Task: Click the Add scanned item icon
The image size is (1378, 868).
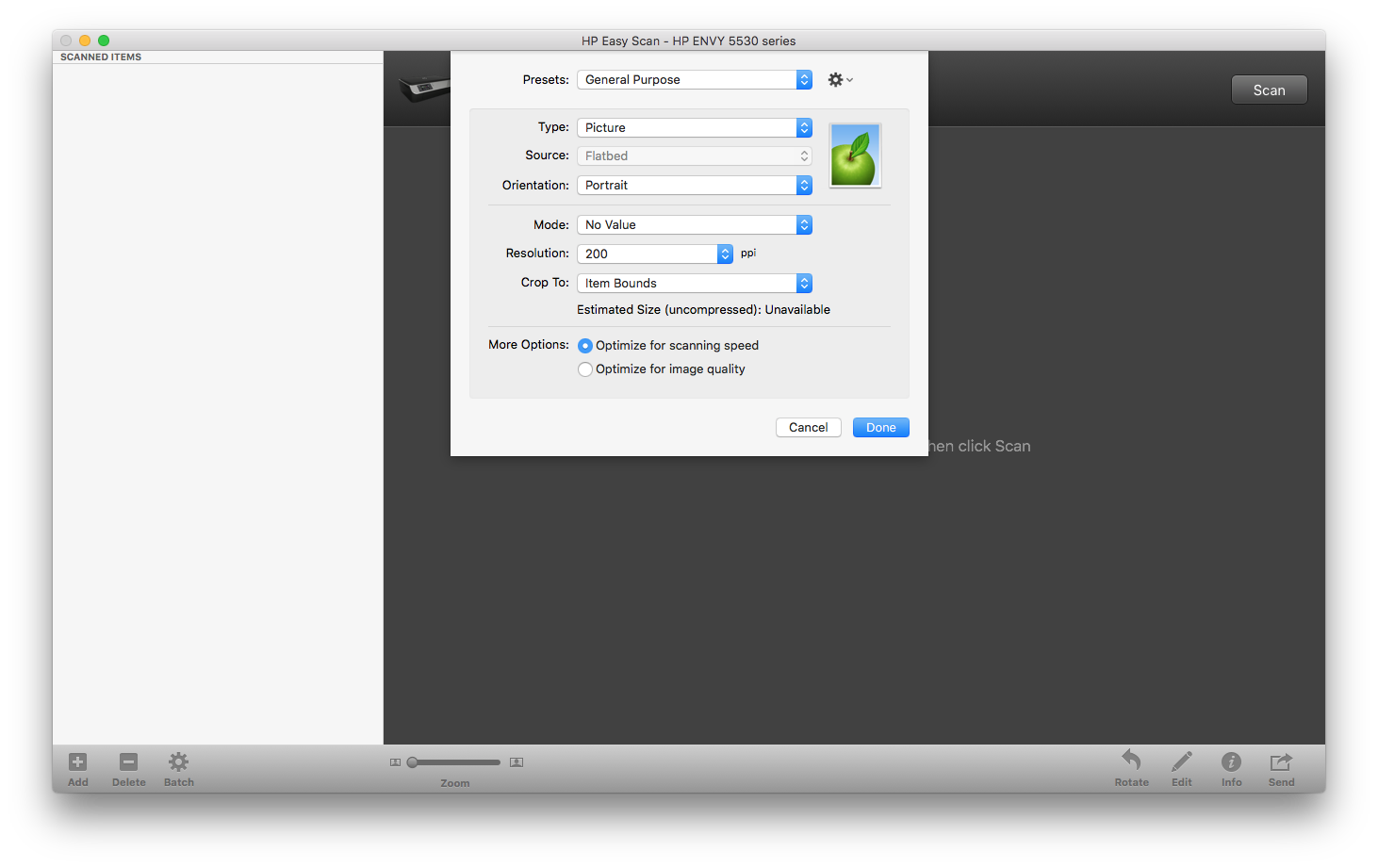Action: click(x=78, y=762)
